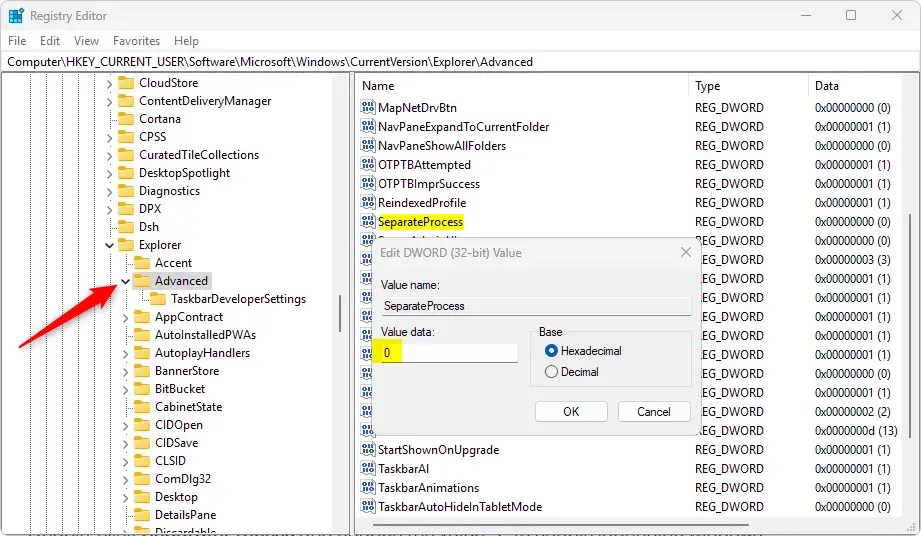The height and width of the screenshot is (536, 921).
Task: Expand the CloudStore key
Action: click(109, 84)
